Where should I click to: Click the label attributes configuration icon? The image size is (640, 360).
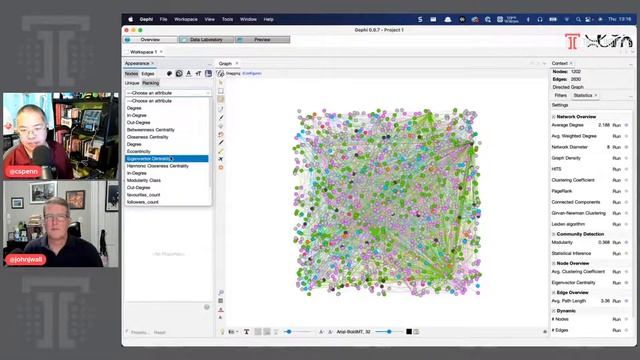pos(416,332)
